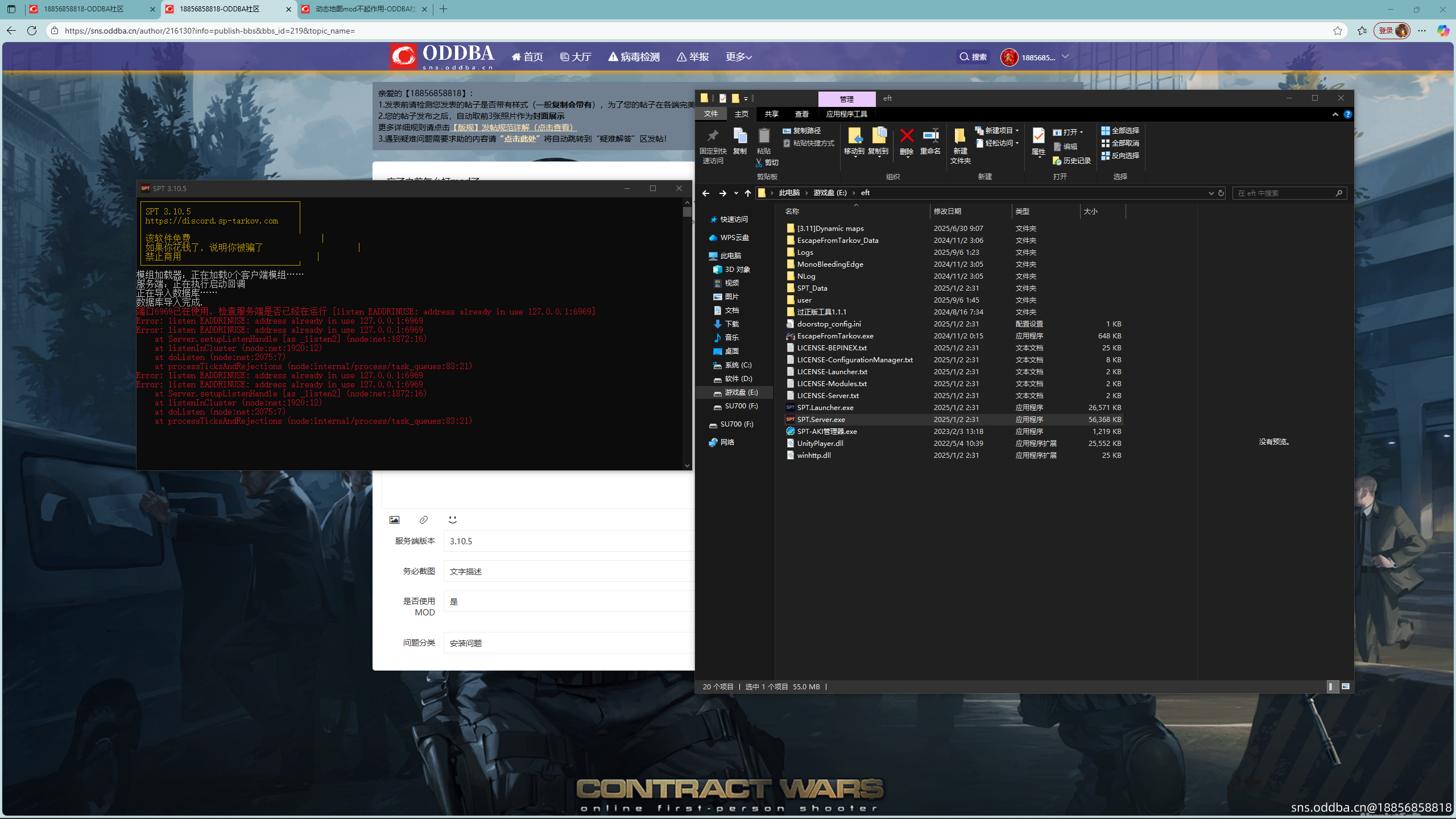This screenshot has width=1456, height=819.
Task: Click the Paste icon in Explorer ribbon
Action: tap(764, 136)
